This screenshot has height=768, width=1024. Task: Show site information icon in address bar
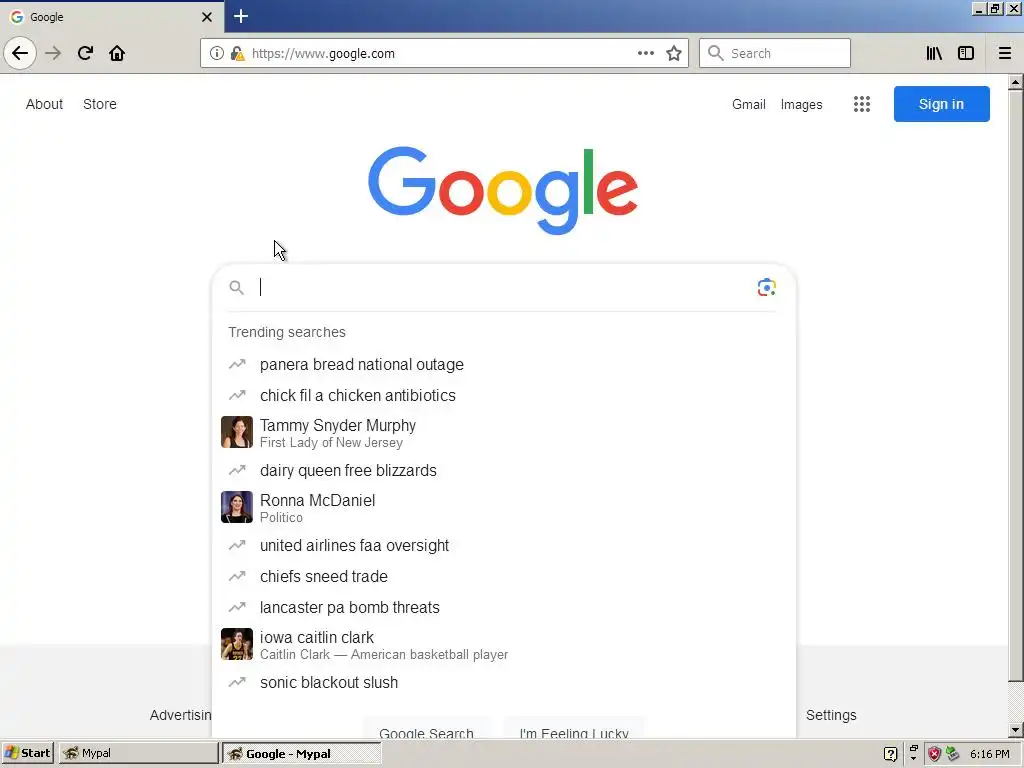coord(217,53)
